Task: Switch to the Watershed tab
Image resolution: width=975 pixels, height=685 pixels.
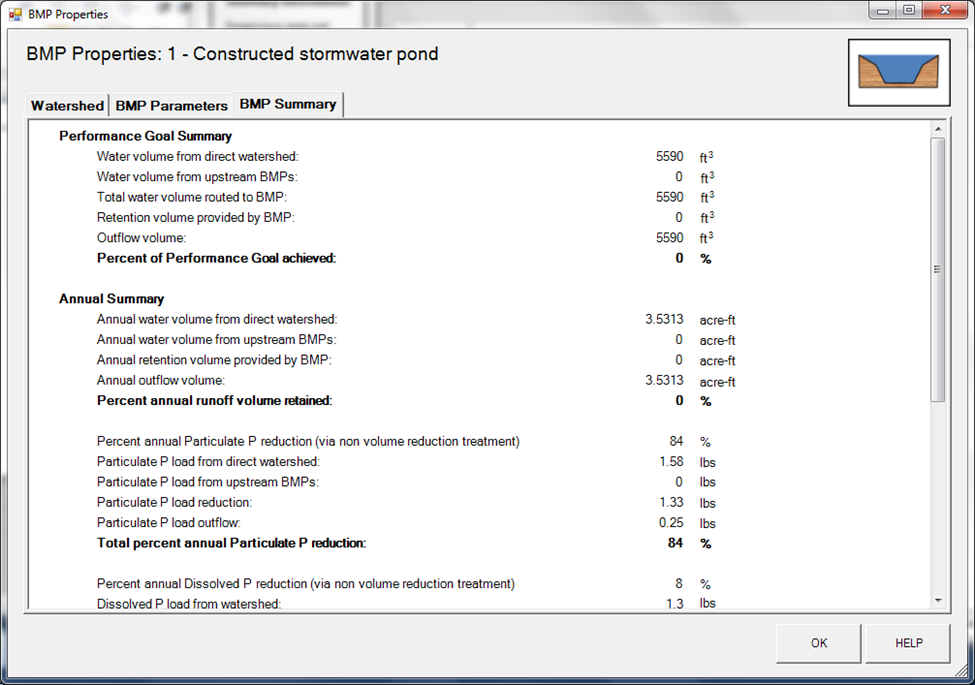Action: coord(67,106)
